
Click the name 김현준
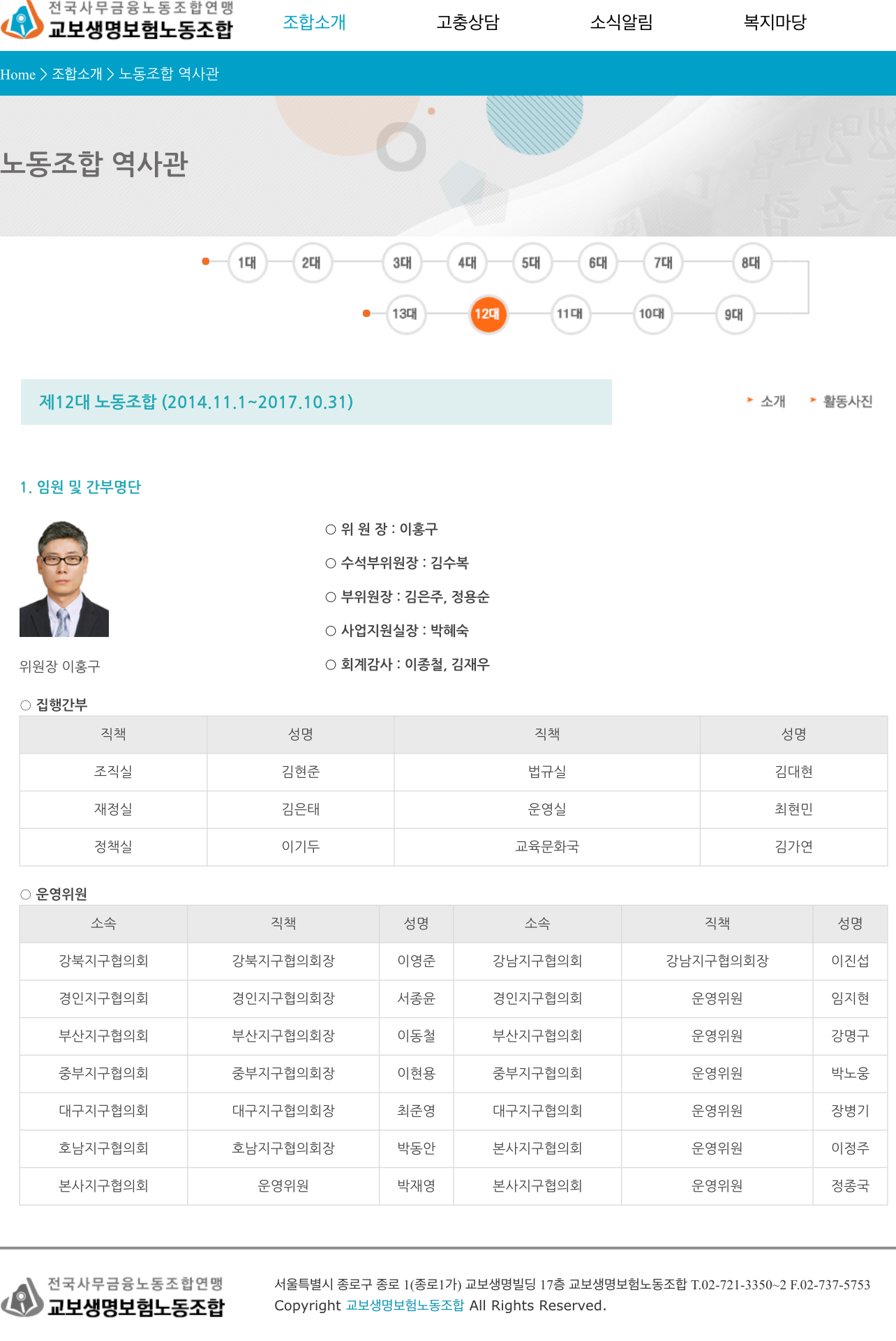[301, 772]
